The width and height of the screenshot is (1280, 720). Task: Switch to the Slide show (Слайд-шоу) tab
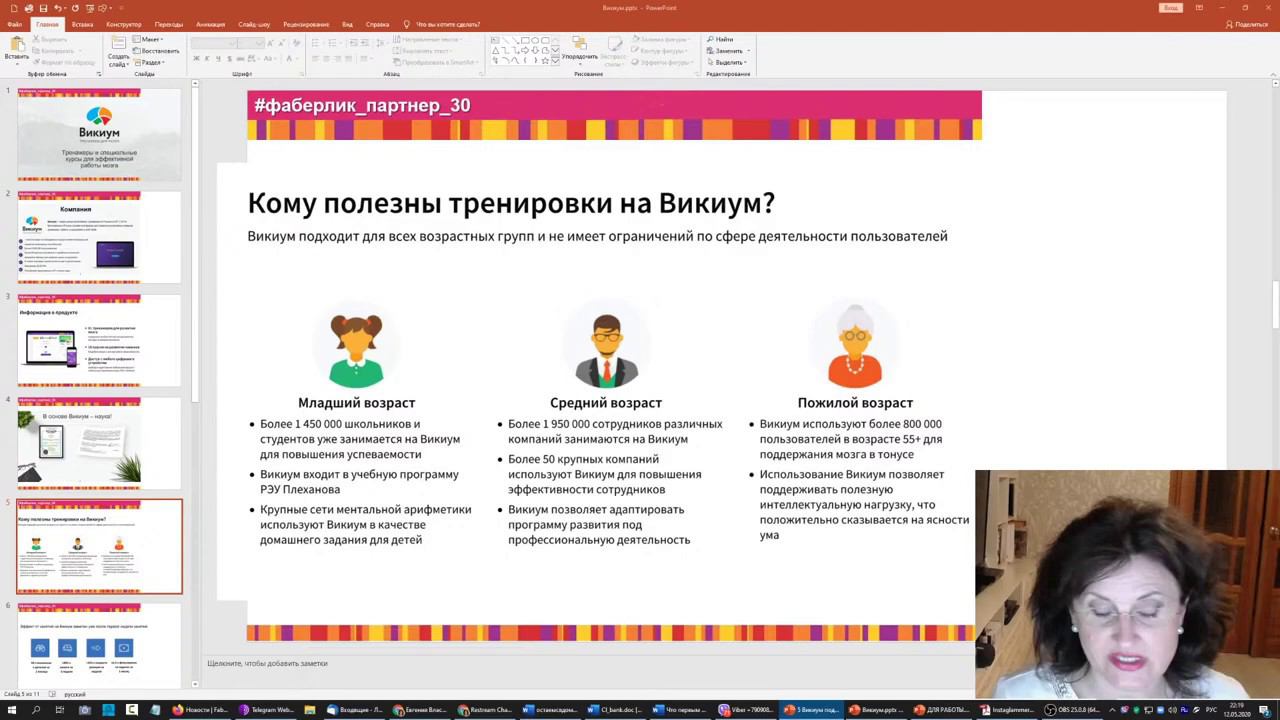[254, 24]
